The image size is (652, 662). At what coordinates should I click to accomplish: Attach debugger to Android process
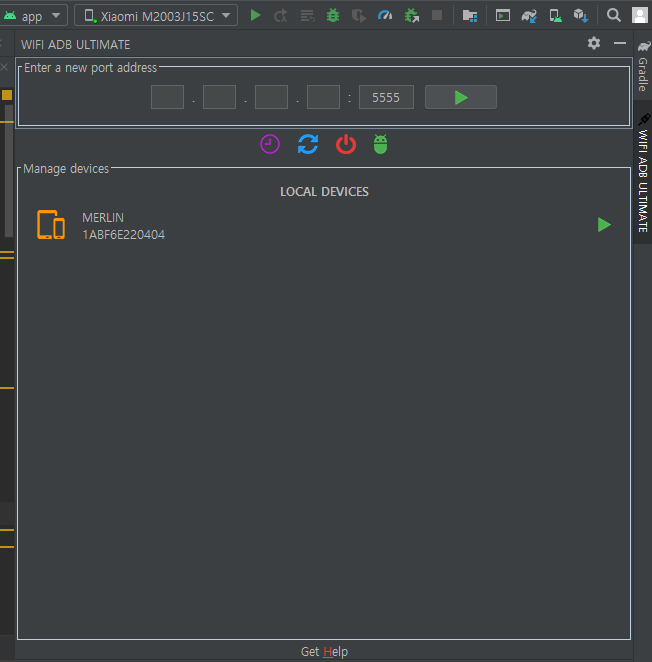[411, 16]
